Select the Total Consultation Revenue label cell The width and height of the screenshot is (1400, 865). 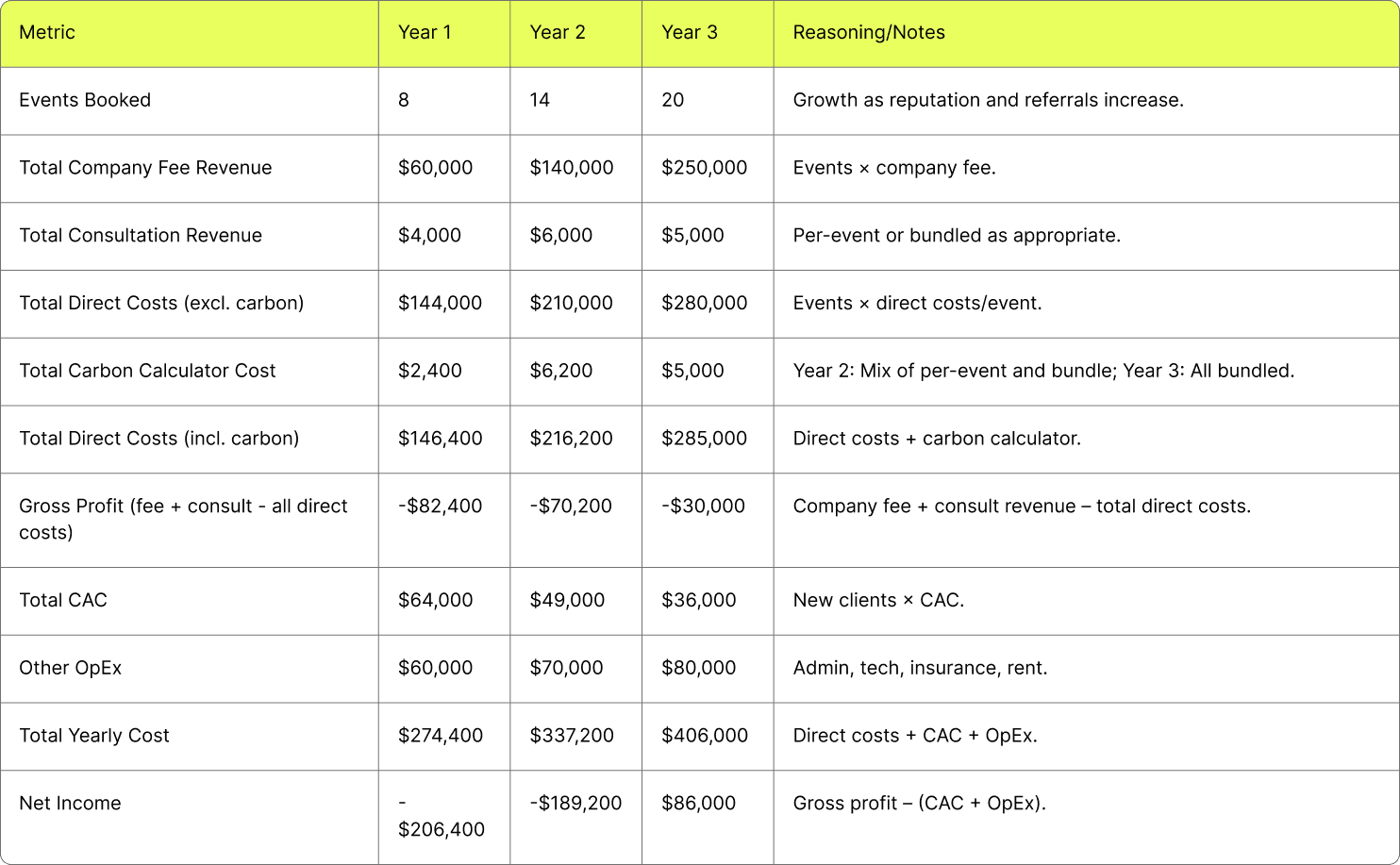(x=141, y=236)
